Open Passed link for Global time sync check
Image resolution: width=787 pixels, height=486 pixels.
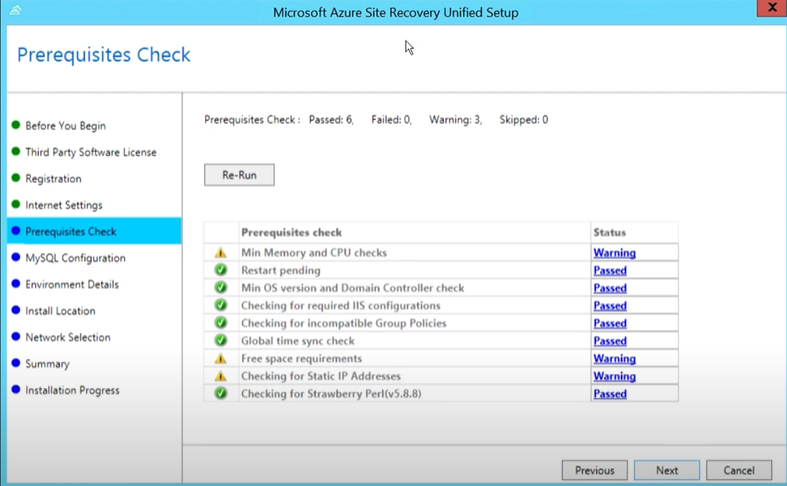[x=610, y=340]
